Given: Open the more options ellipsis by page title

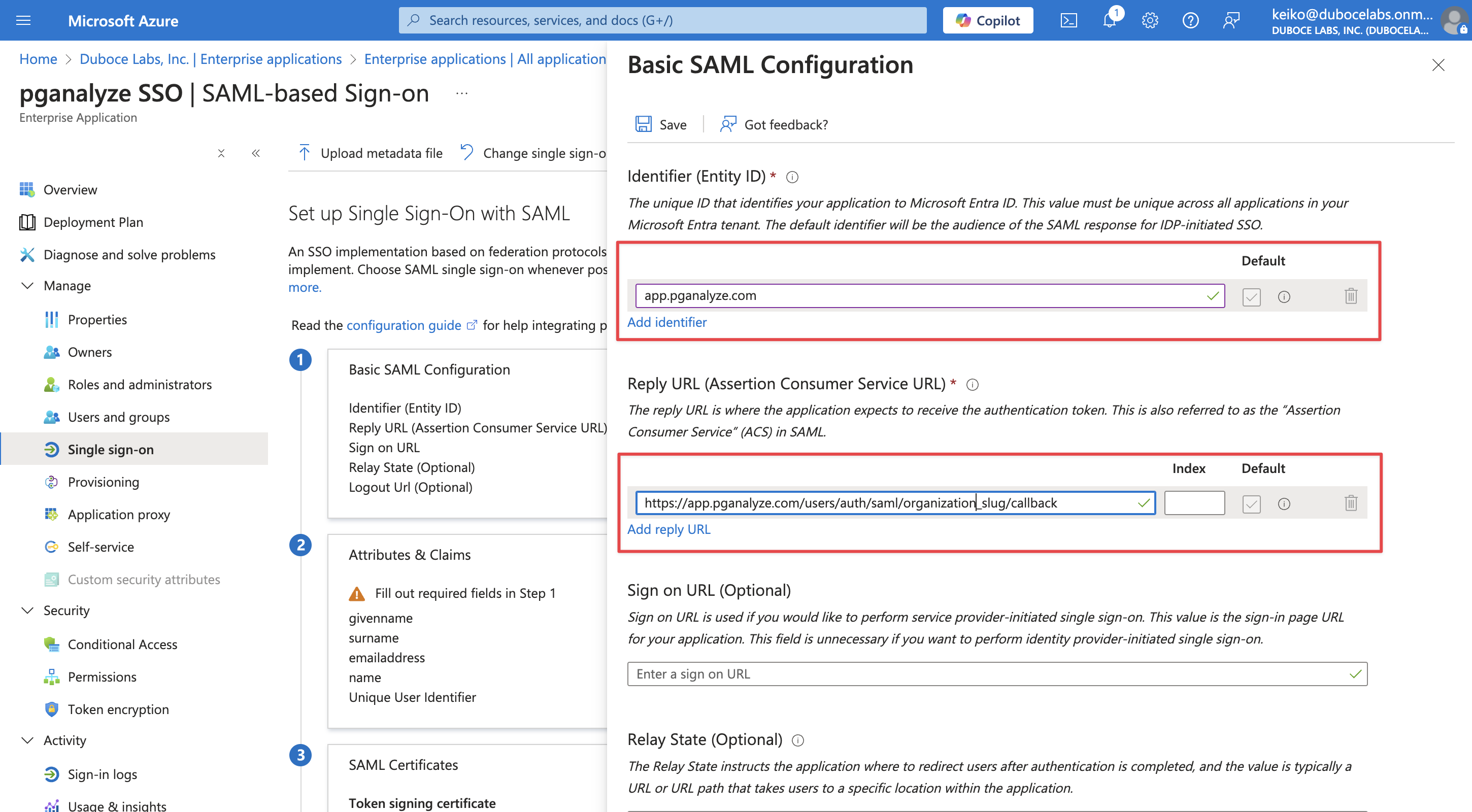Looking at the screenshot, I should [x=462, y=94].
